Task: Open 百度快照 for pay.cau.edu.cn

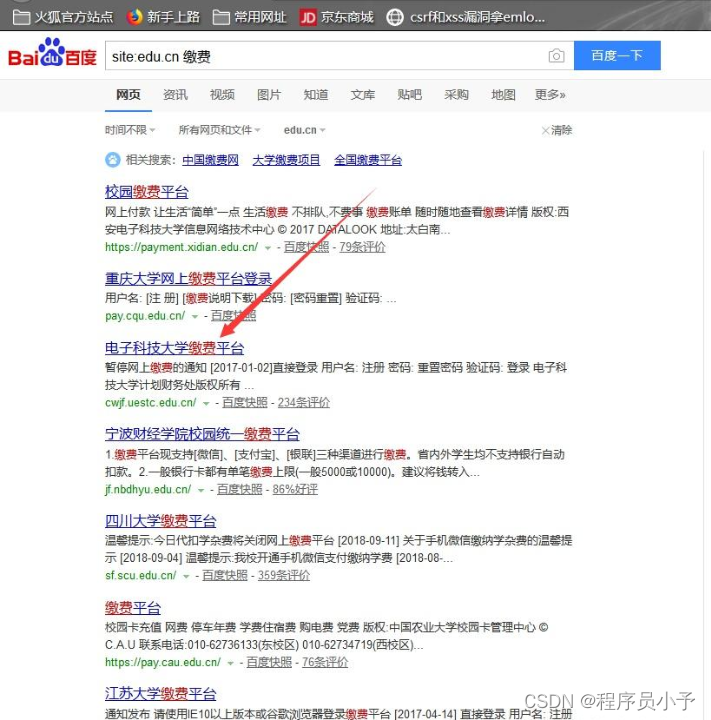Action: coord(269,662)
